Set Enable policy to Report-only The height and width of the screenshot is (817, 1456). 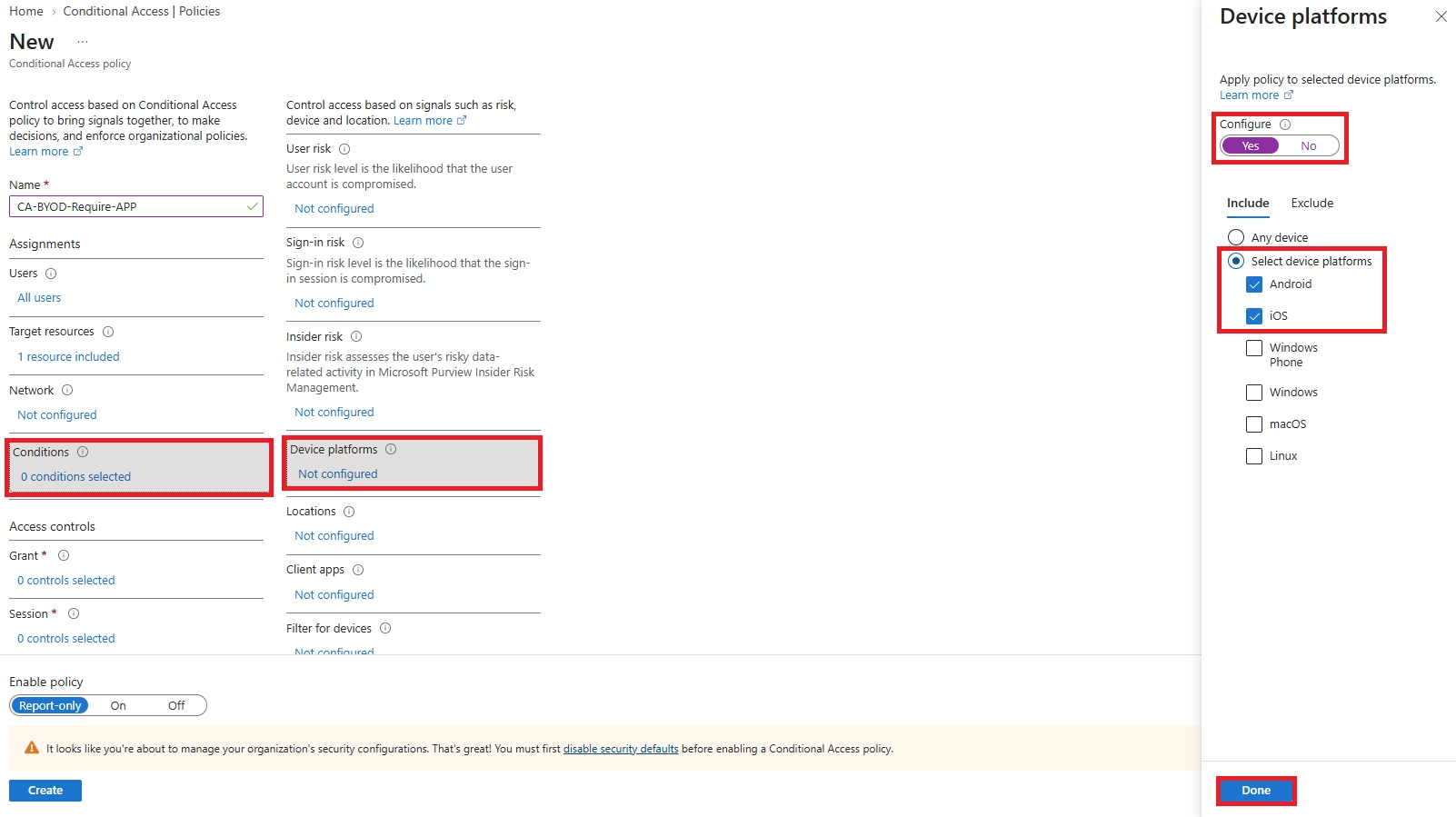coord(50,705)
